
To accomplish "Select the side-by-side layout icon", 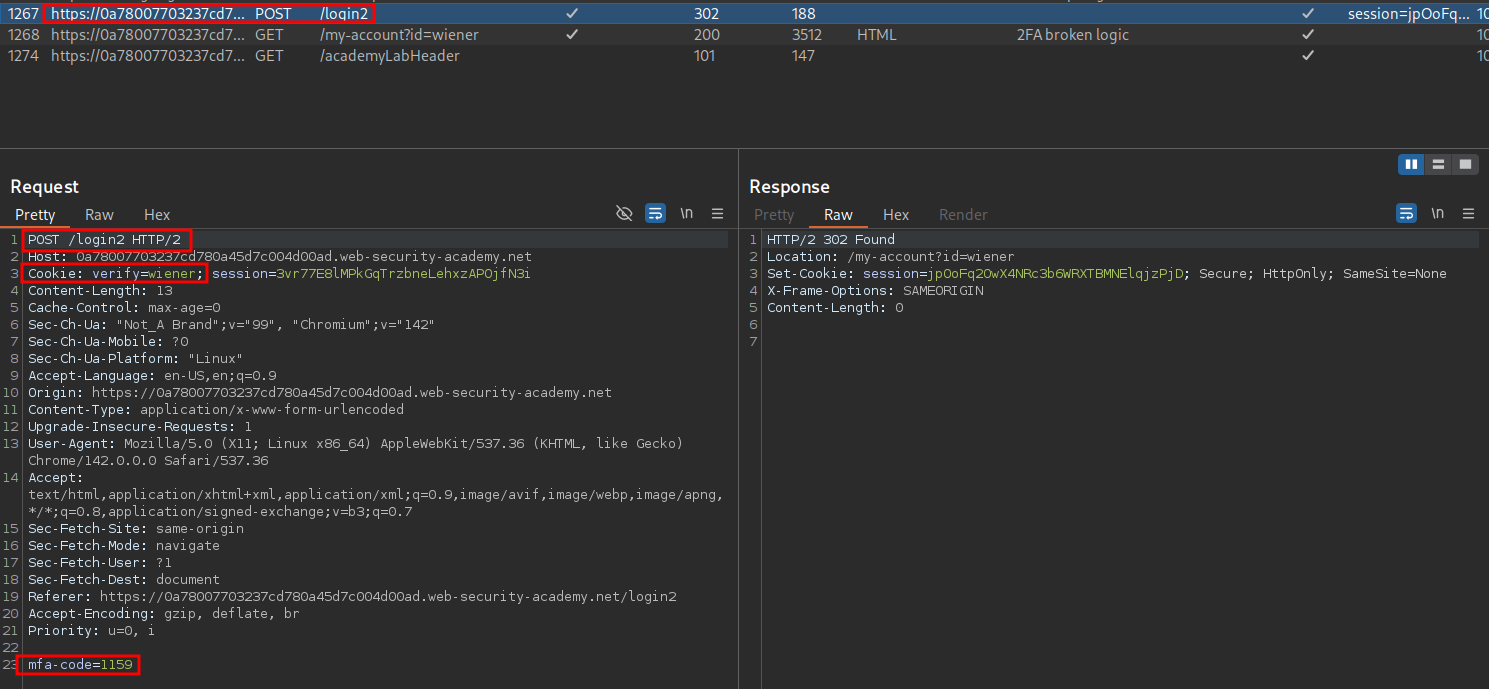I will [x=1411, y=164].
